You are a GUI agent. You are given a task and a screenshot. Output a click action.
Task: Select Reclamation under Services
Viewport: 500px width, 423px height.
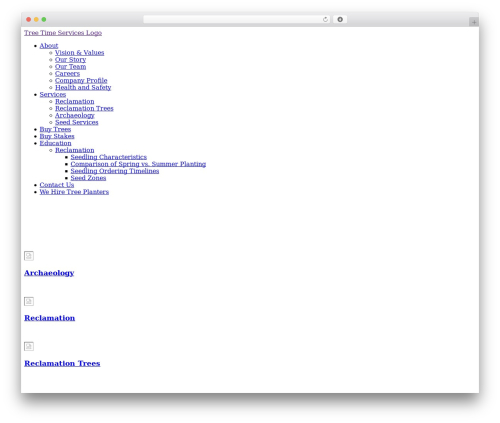pos(75,101)
